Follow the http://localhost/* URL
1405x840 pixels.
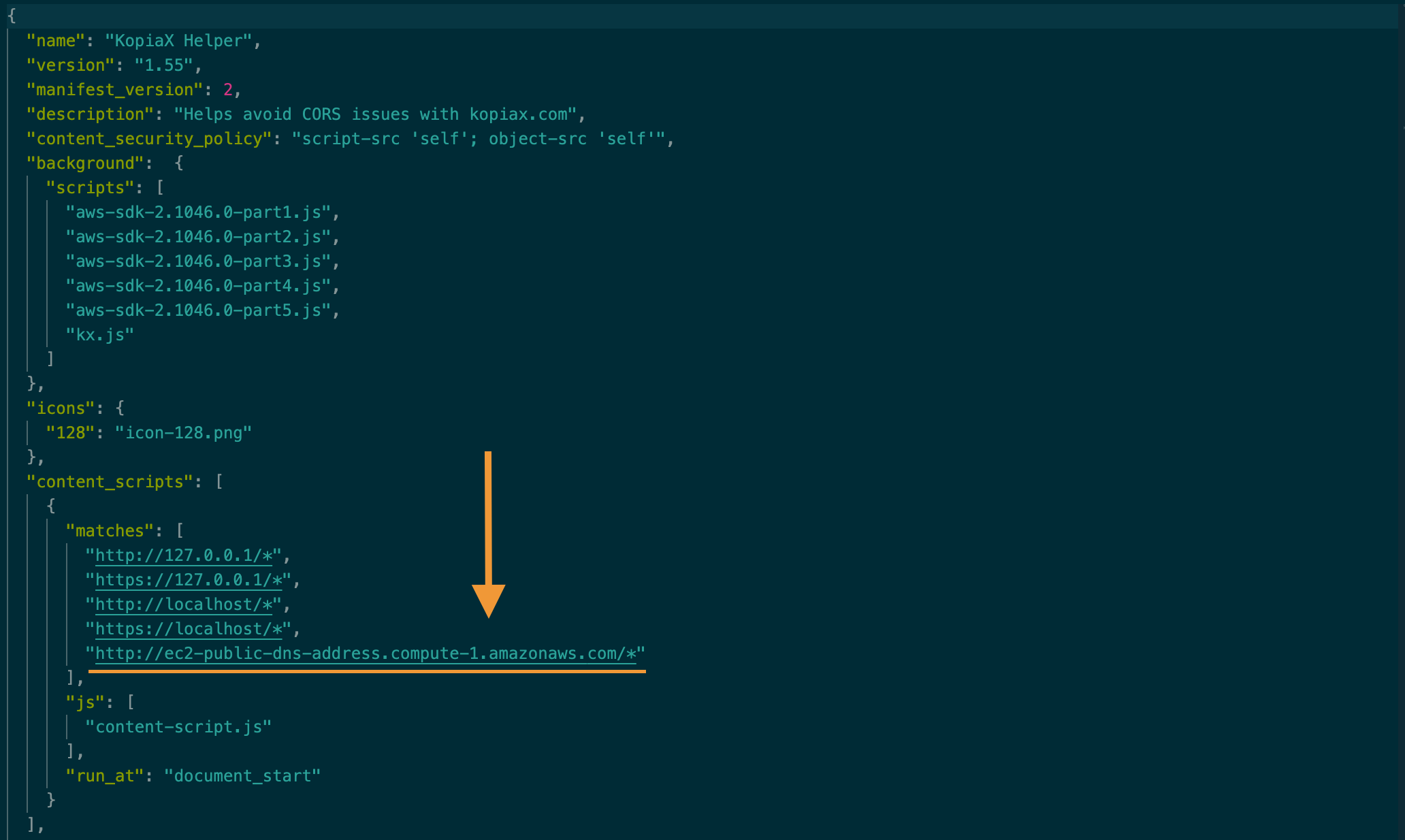click(184, 604)
